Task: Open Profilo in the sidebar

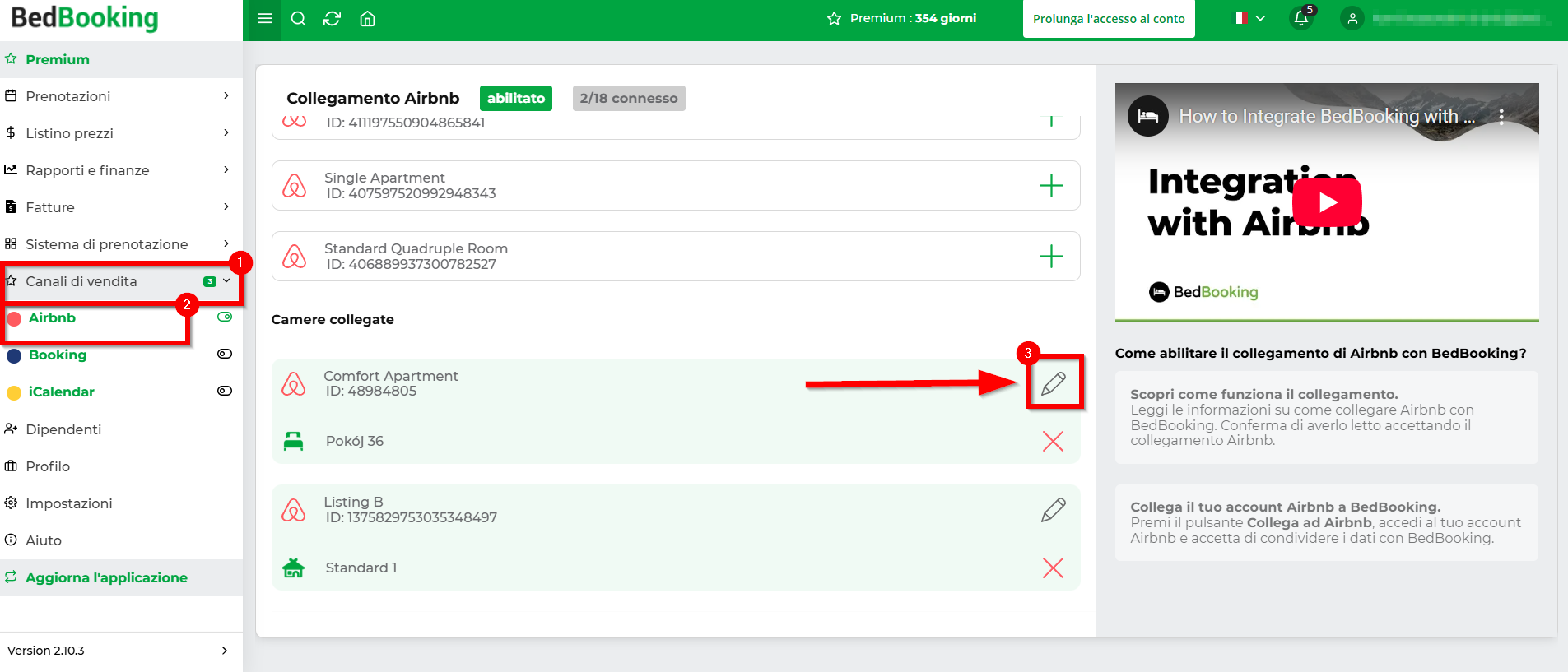Action: [x=121, y=466]
